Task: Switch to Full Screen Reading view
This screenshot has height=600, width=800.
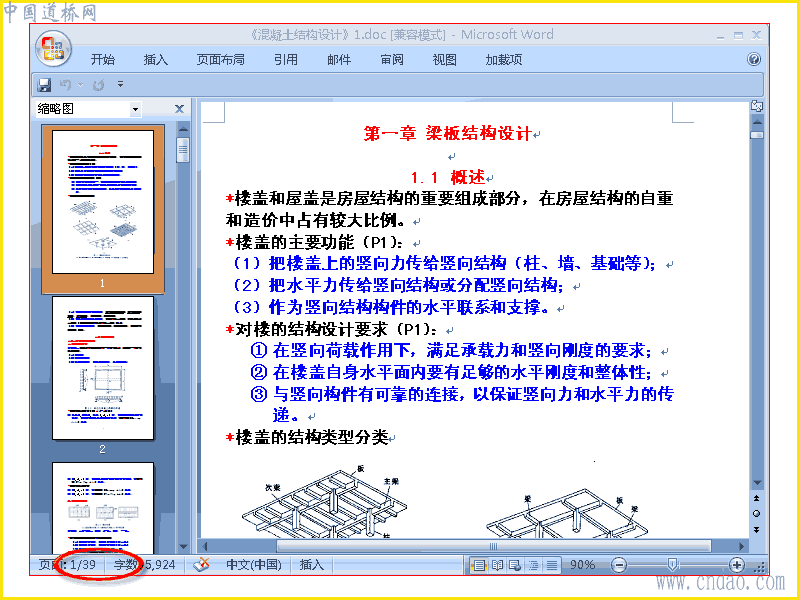Action: tap(497, 565)
